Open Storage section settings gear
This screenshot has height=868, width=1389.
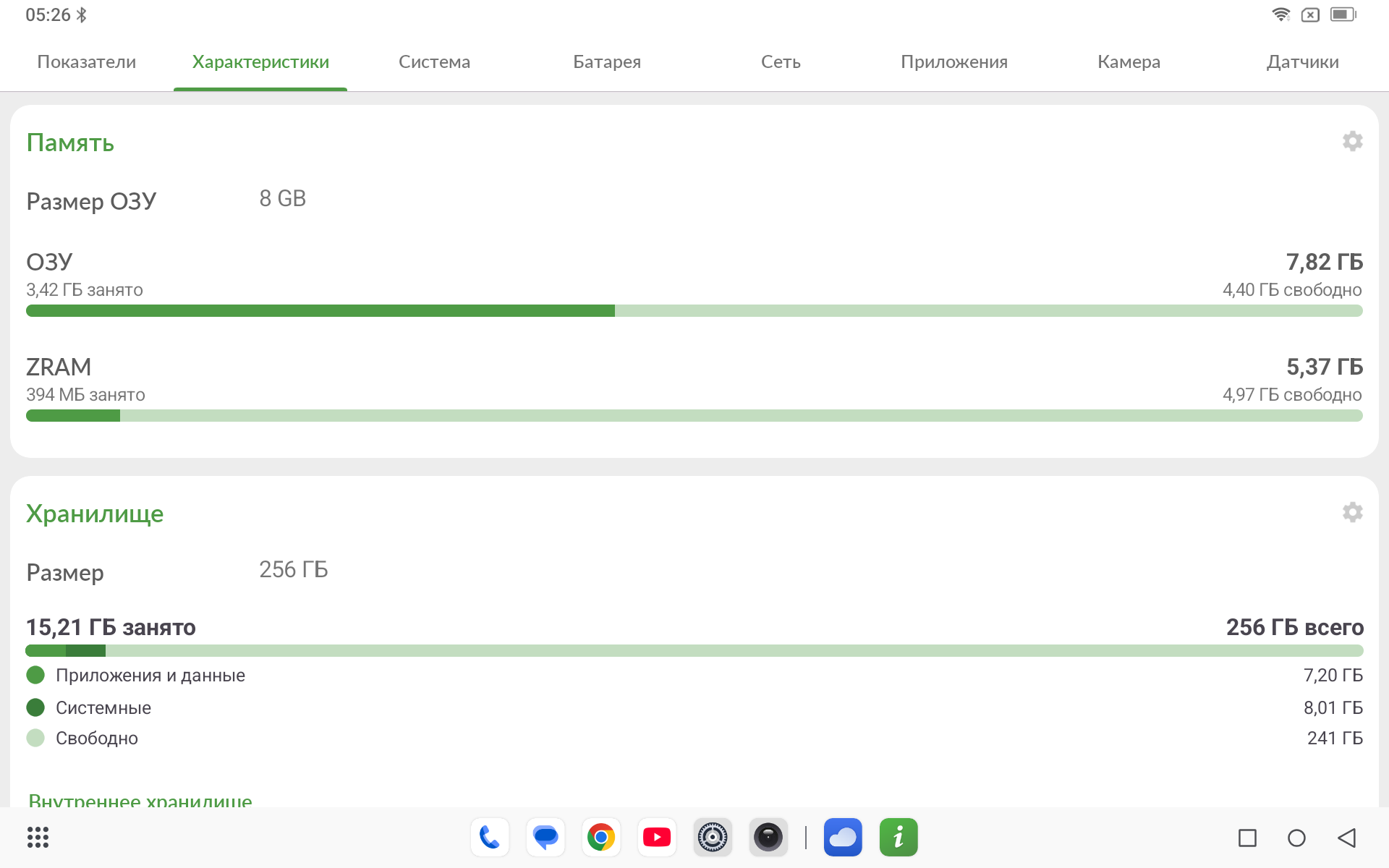click(1352, 512)
